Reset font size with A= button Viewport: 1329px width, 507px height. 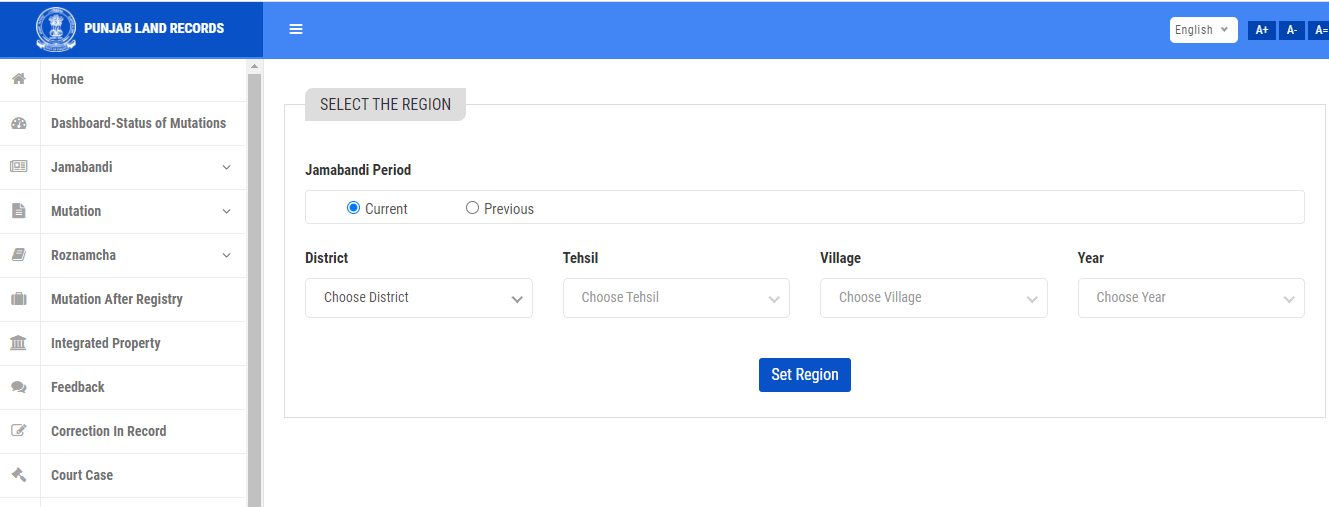pyautogui.click(x=1319, y=30)
